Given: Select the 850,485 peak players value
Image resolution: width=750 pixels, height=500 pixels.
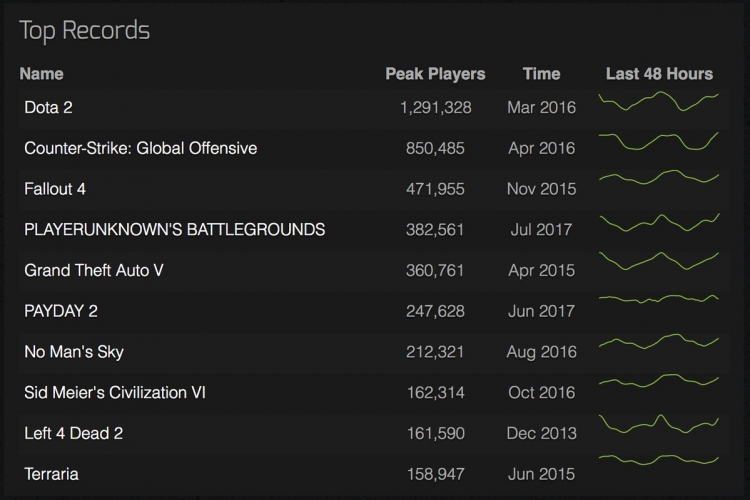Looking at the screenshot, I should tap(435, 148).
